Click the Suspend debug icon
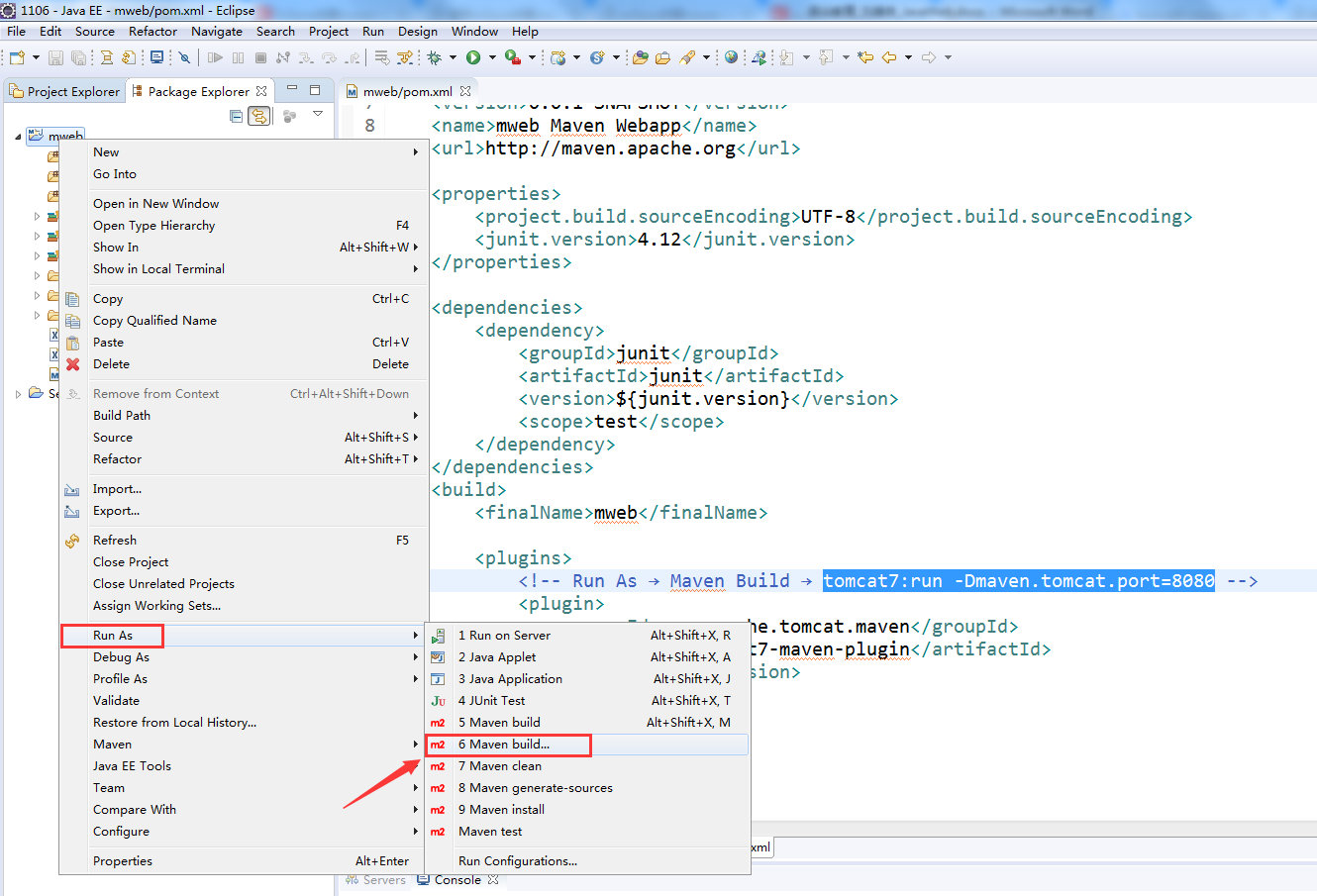Screen dimensions: 1317x896 tap(238, 57)
